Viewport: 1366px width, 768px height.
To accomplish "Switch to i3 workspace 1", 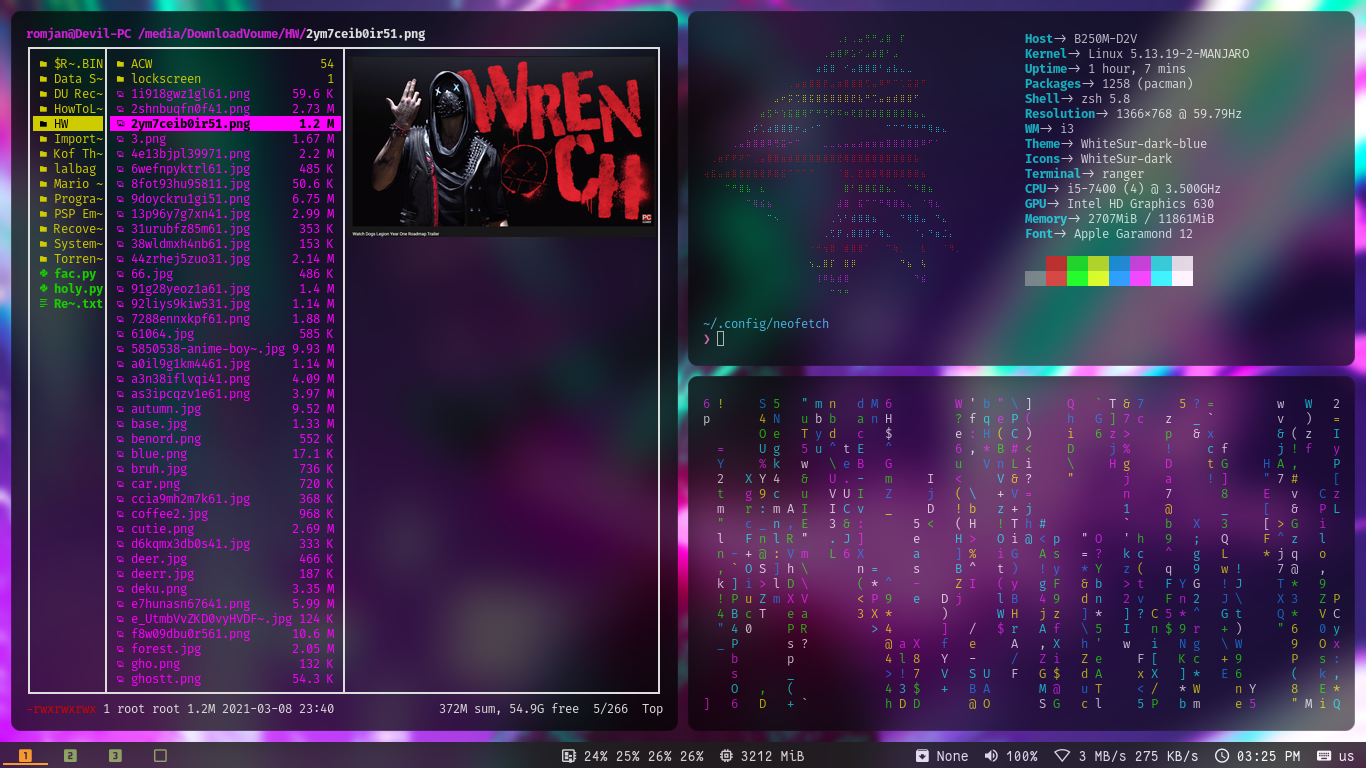I will click(x=26, y=755).
